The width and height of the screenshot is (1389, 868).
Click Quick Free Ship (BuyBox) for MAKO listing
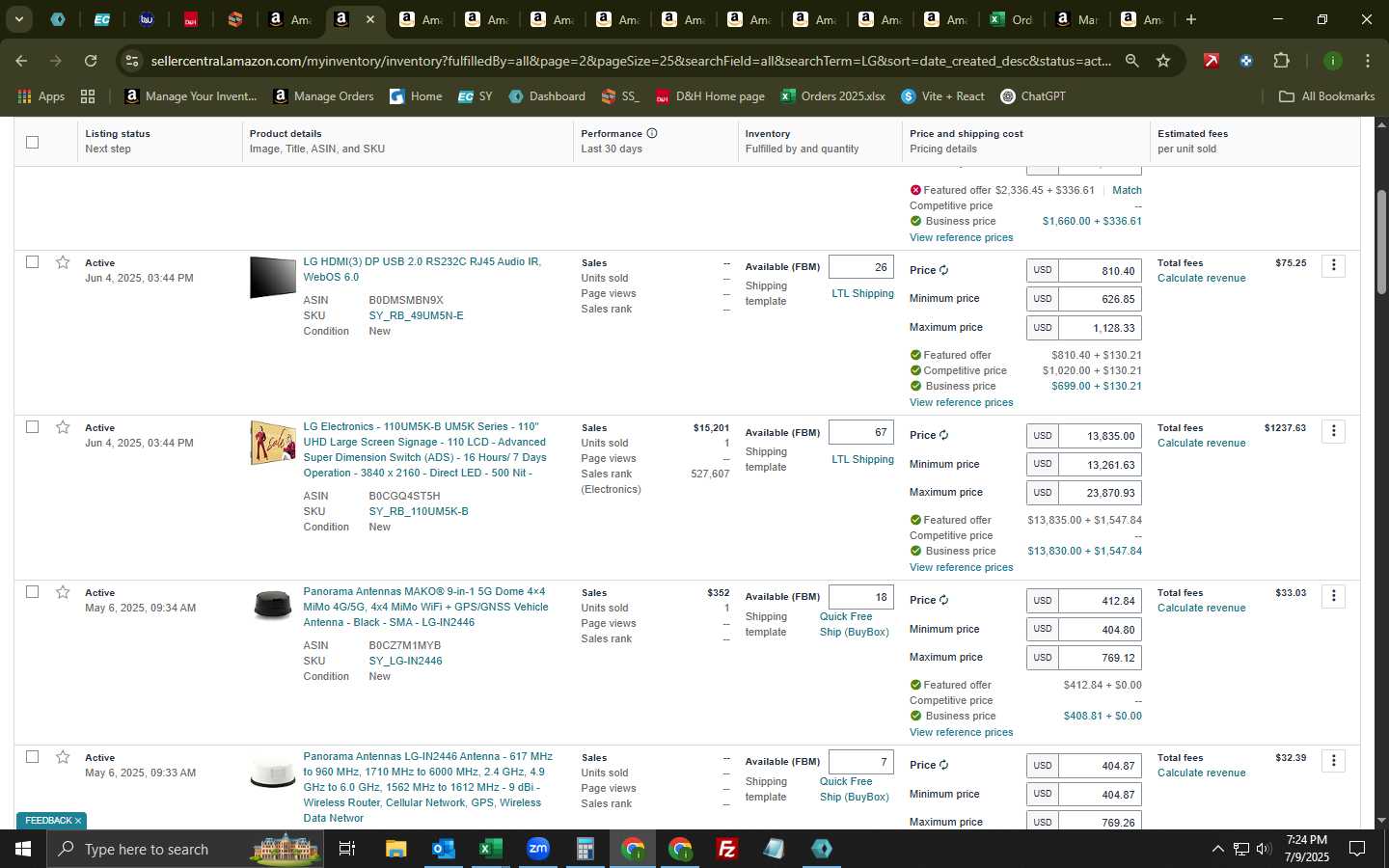[x=854, y=624]
